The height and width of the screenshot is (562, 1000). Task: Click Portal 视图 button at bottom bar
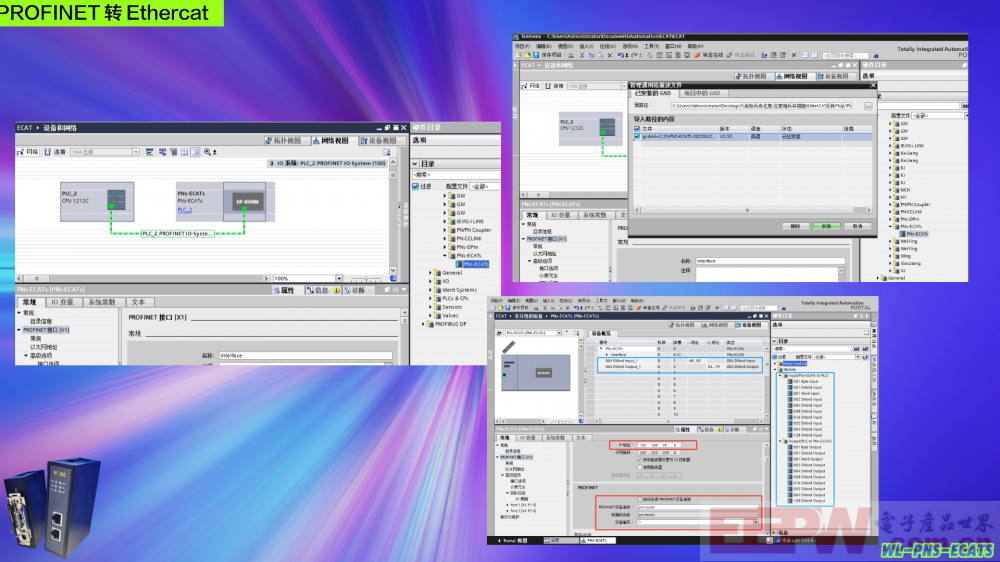(x=514, y=540)
